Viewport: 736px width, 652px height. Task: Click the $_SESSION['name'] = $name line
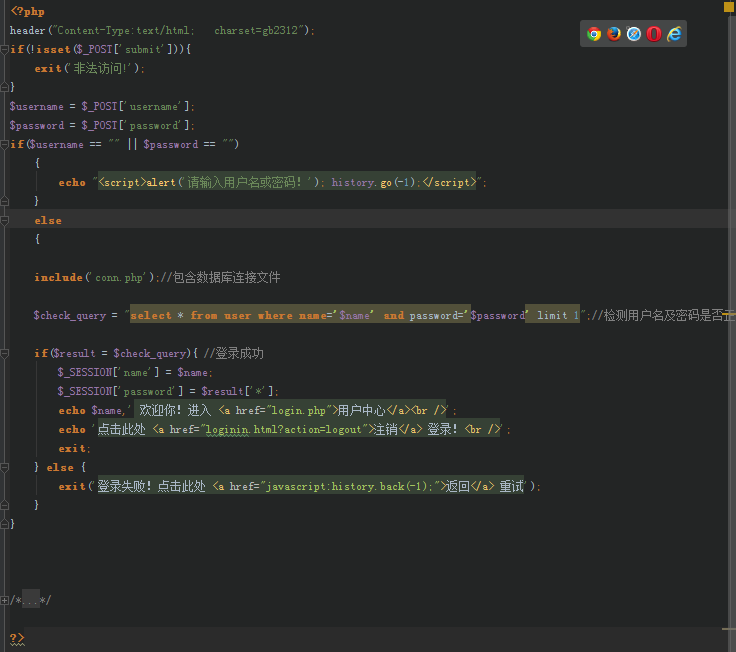click(135, 372)
